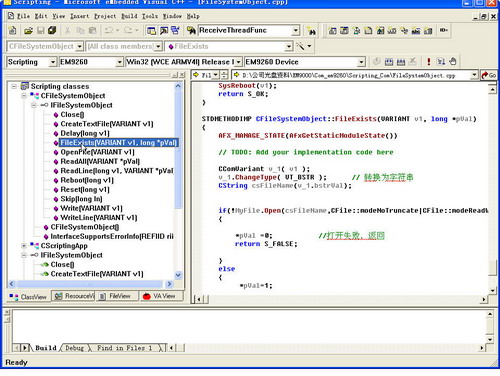Click the WizardBar magic wand action icon

300,46
